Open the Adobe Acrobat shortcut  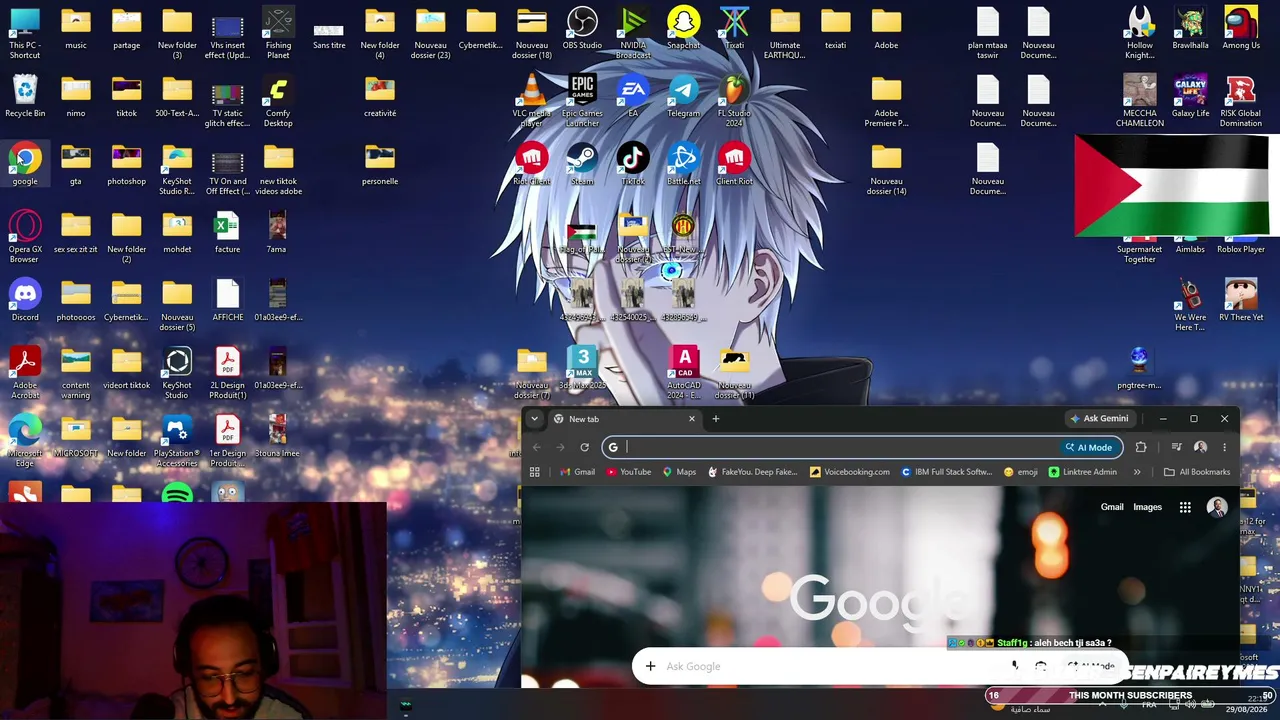click(25, 373)
